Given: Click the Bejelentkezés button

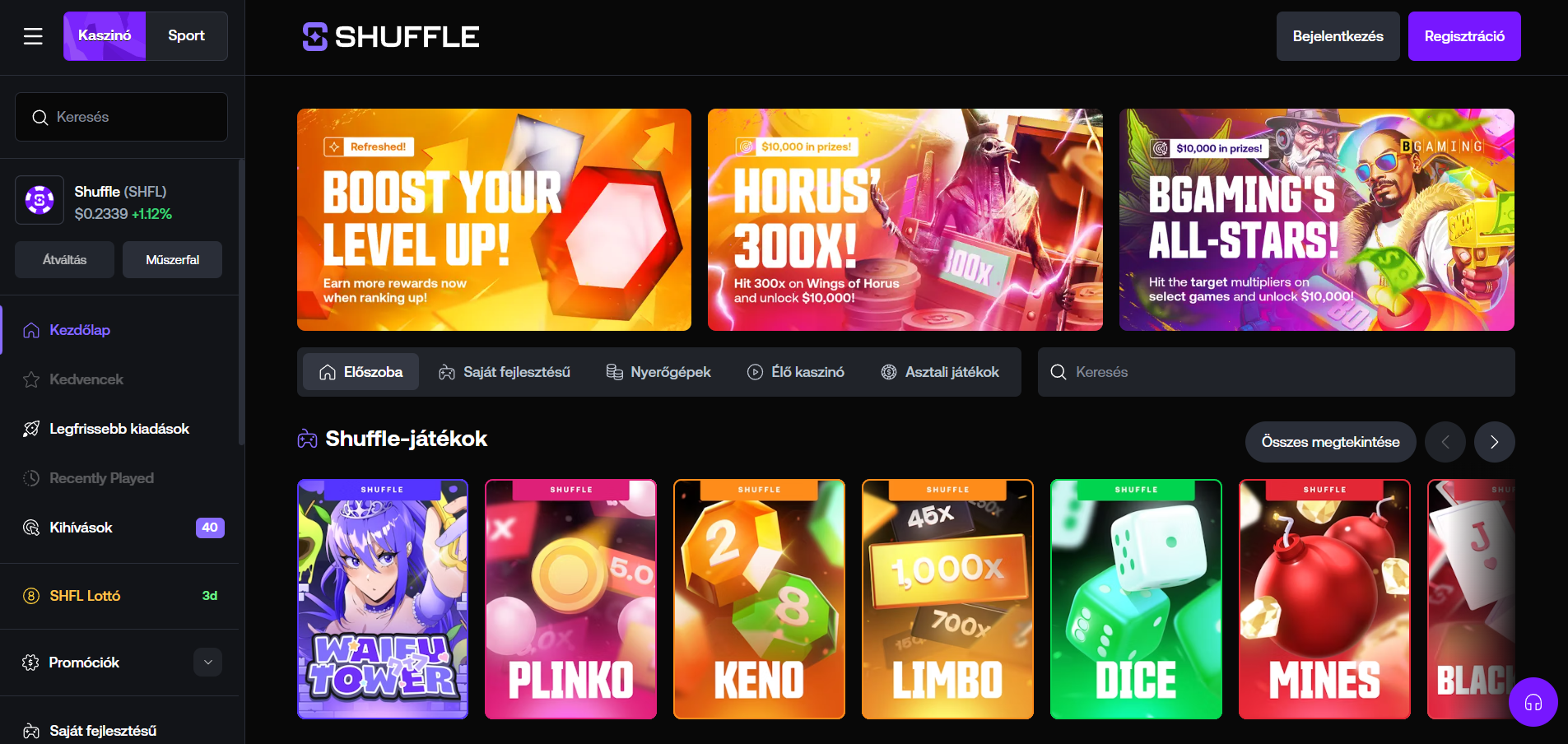Looking at the screenshot, I should coord(1338,36).
